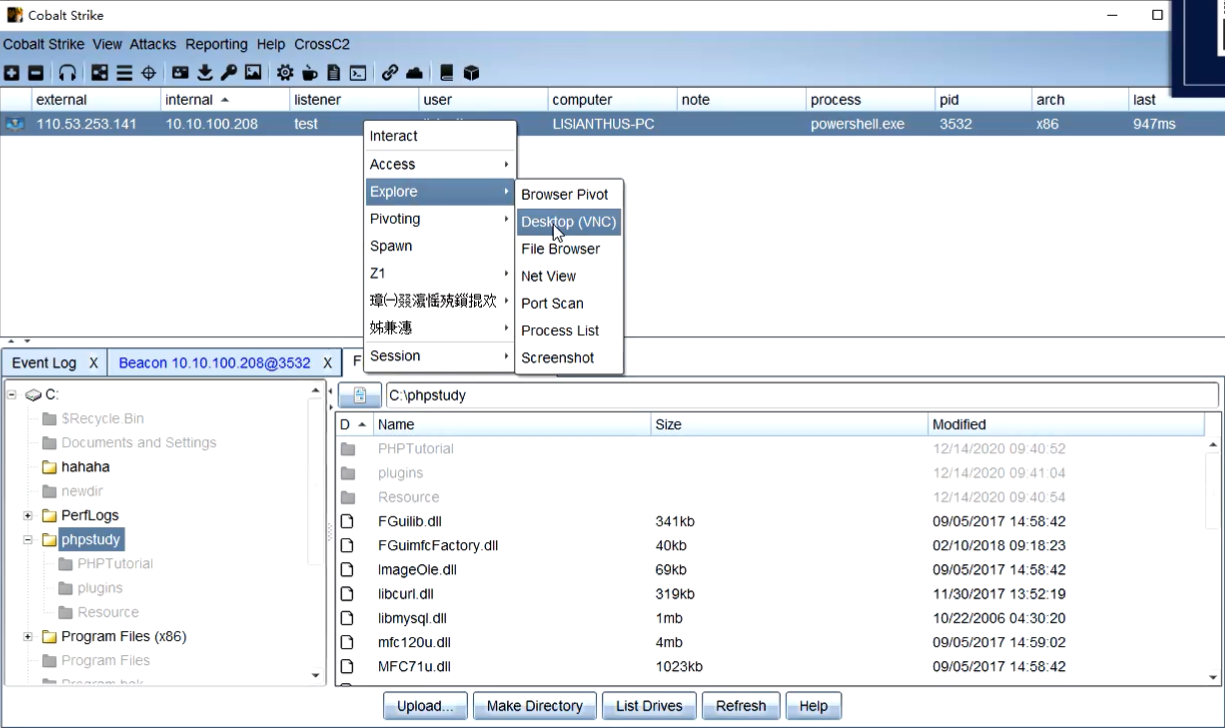Image resolution: width=1225 pixels, height=728 pixels.
Task: Click the drive icon next to C: in tree
Action: tap(33, 395)
